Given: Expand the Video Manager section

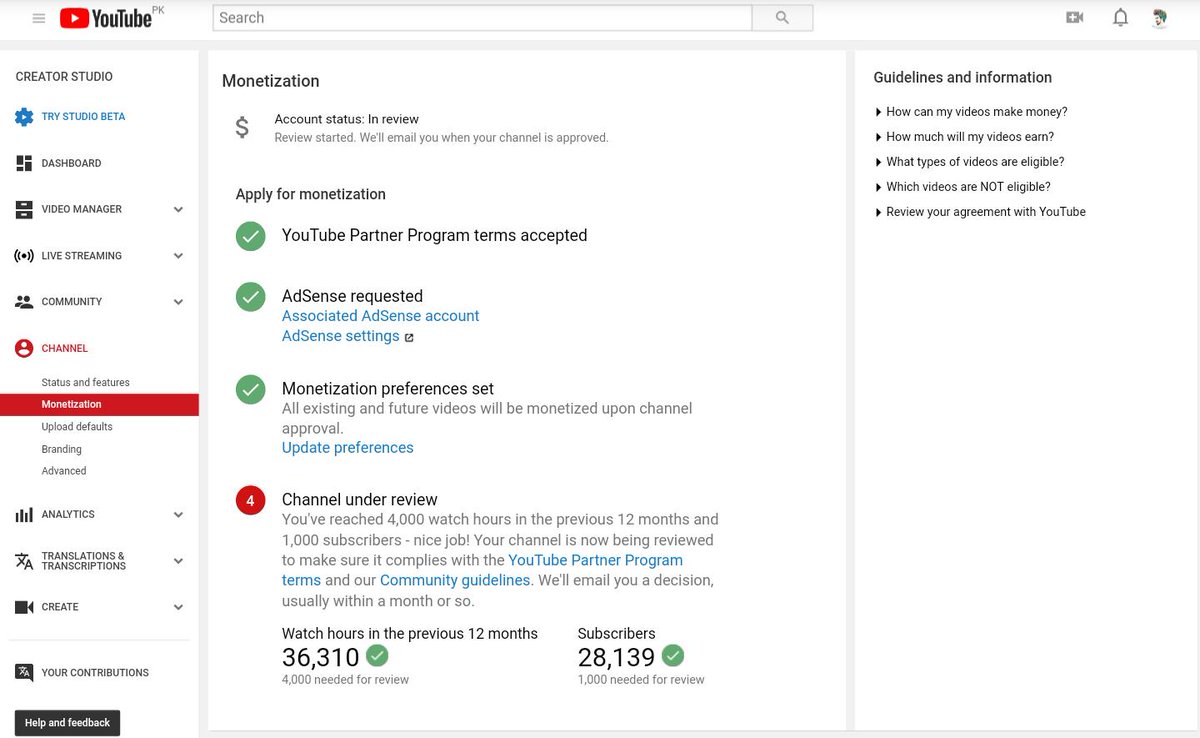Looking at the screenshot, I should coord(178,210).
